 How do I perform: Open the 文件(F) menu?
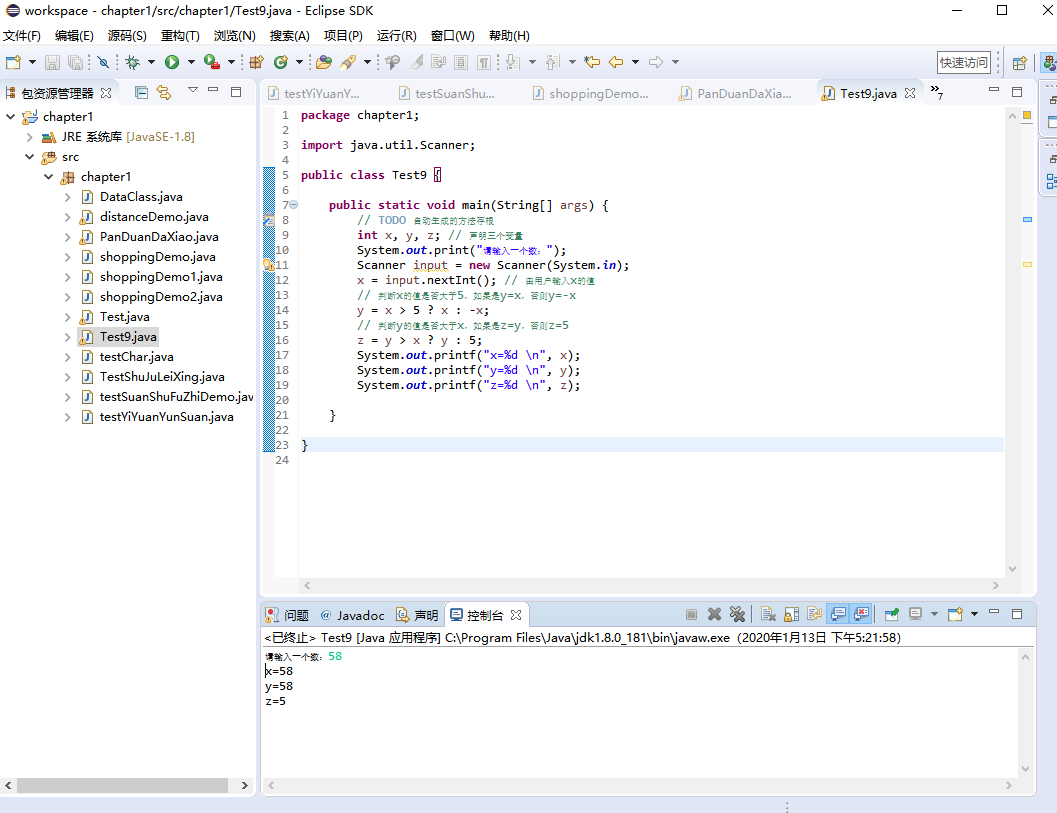[22, 36]
